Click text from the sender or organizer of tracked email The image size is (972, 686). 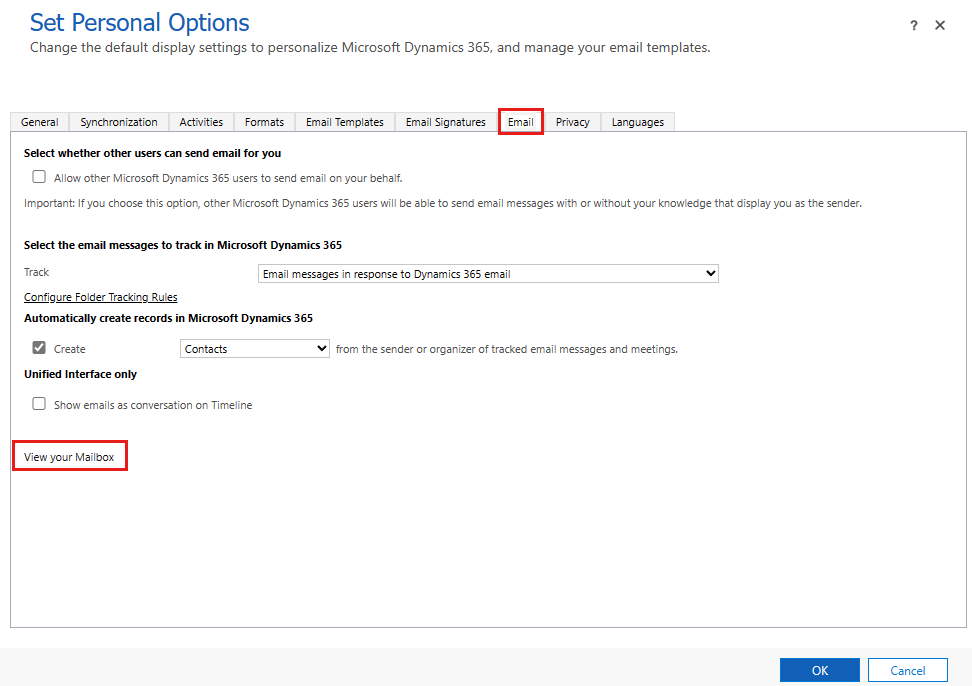click(x=506, y=350)
